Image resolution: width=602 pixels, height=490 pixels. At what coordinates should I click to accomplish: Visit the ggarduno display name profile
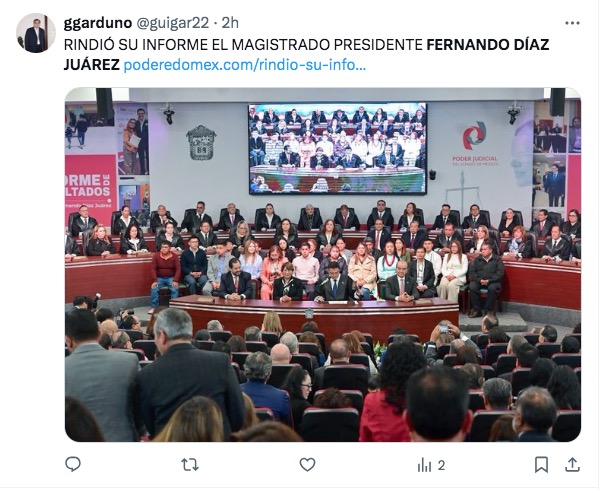tap(98, 23)
